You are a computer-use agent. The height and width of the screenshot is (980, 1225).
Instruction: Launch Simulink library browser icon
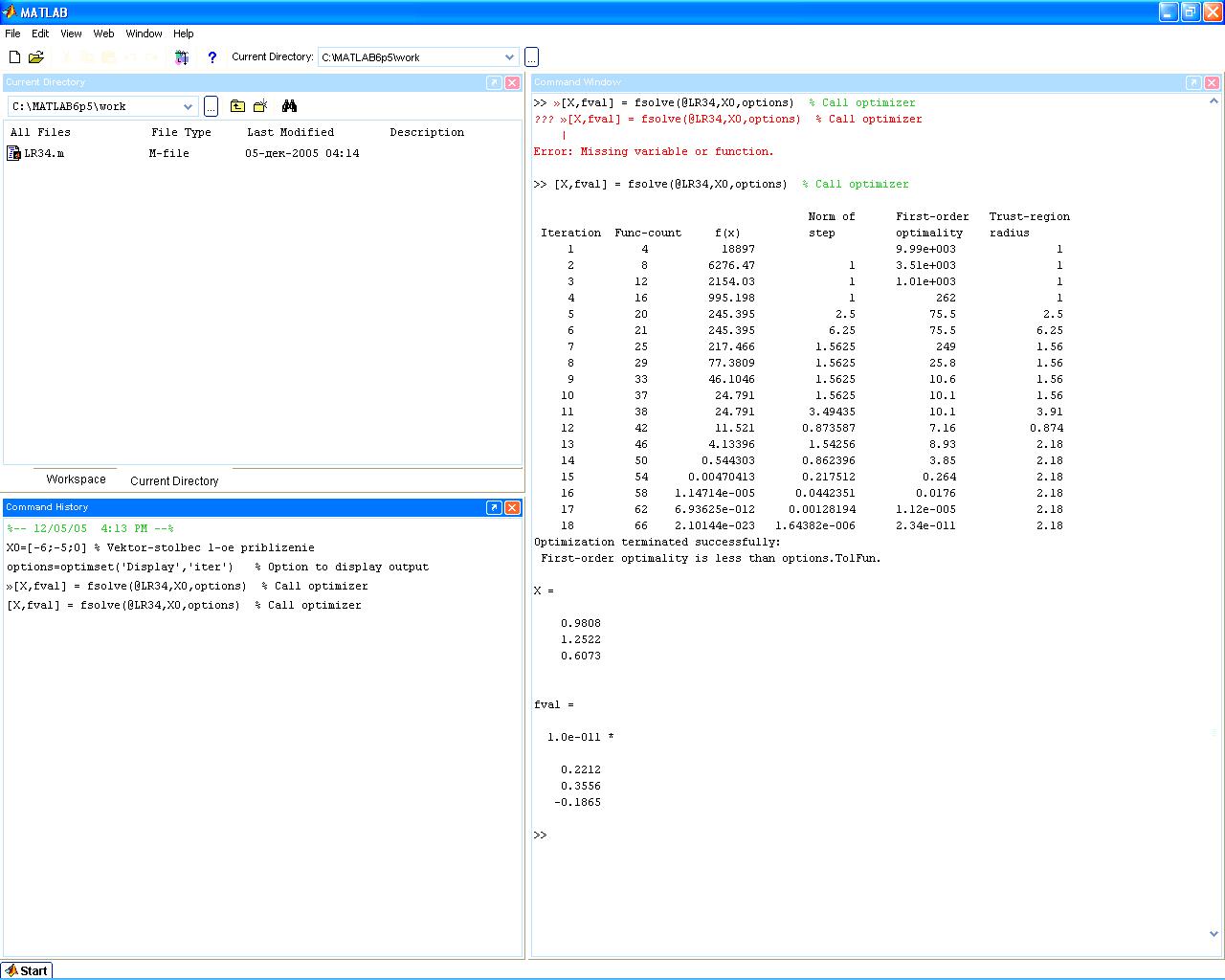tap(182, 57)
